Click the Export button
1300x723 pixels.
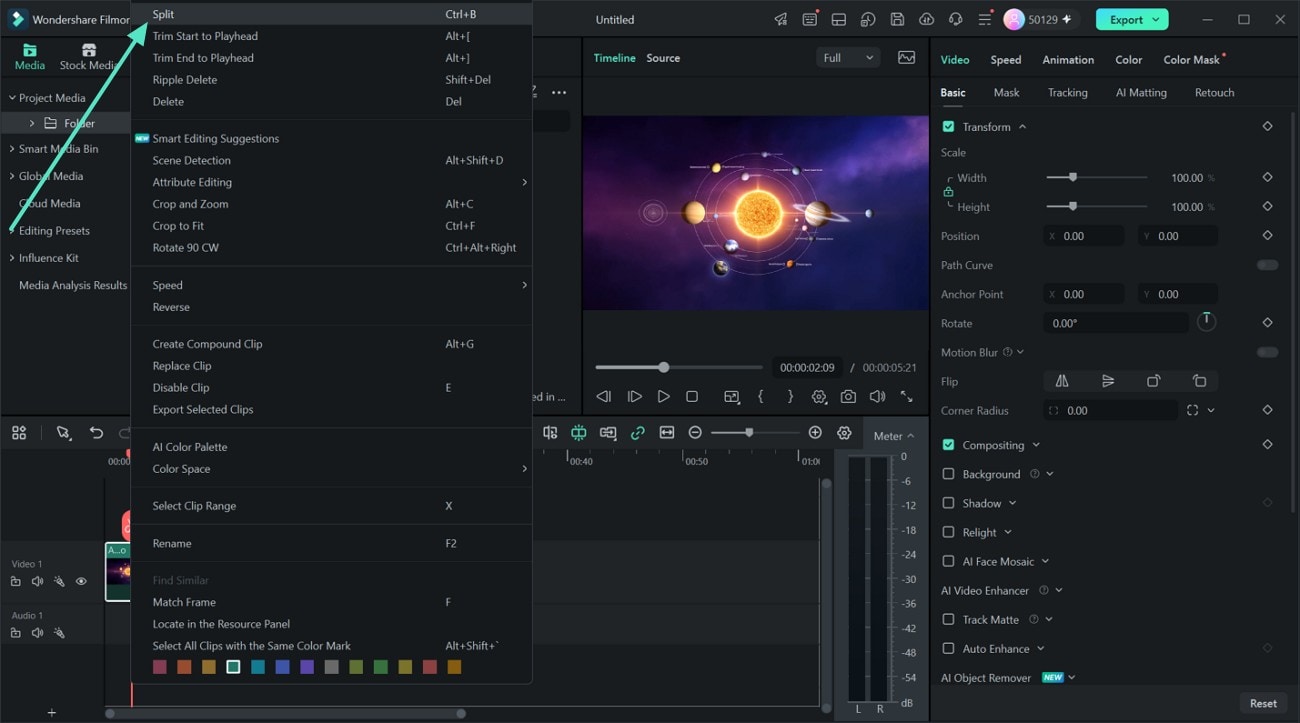click(1131, 19)
